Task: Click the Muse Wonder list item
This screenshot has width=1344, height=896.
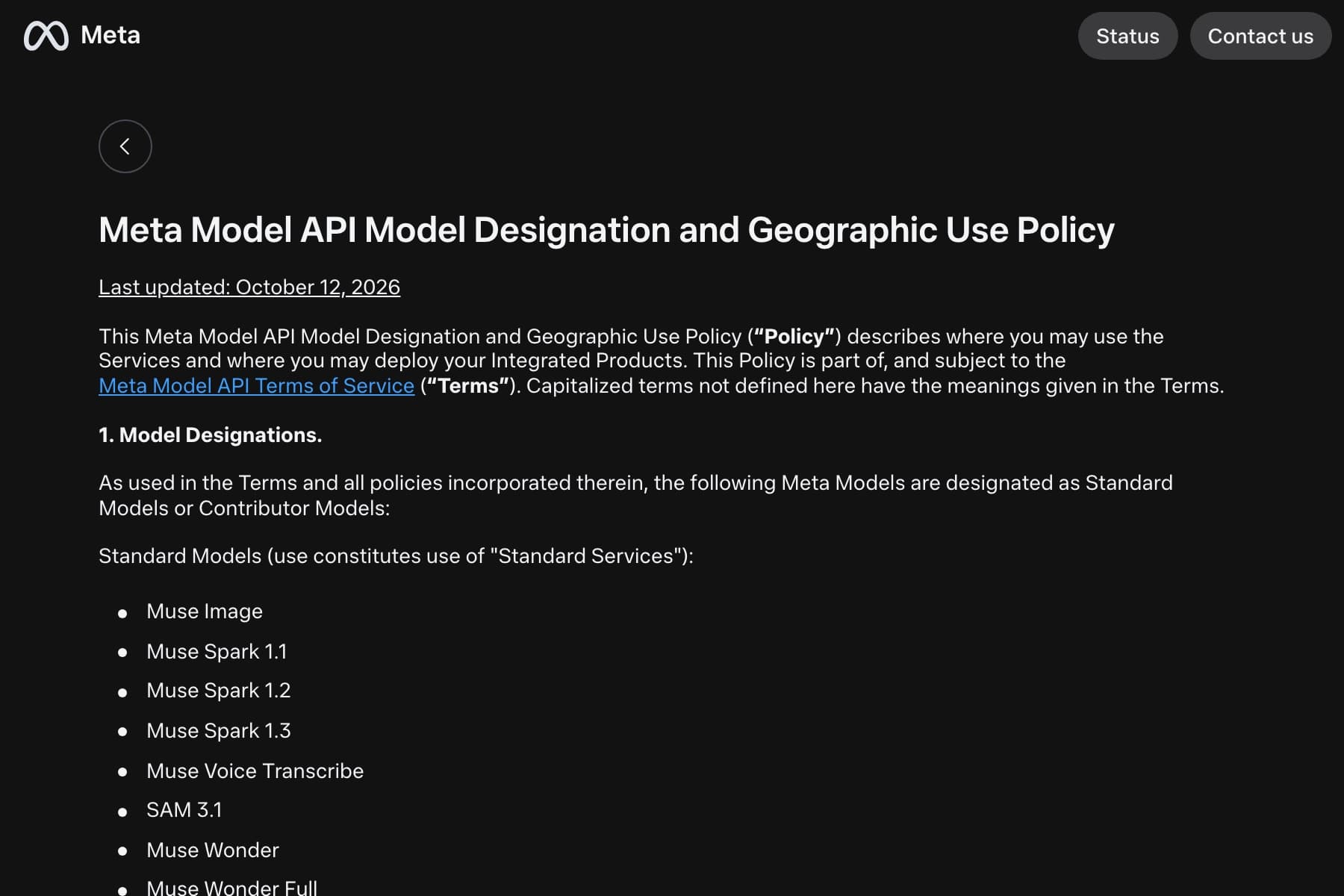Action: 213,850
